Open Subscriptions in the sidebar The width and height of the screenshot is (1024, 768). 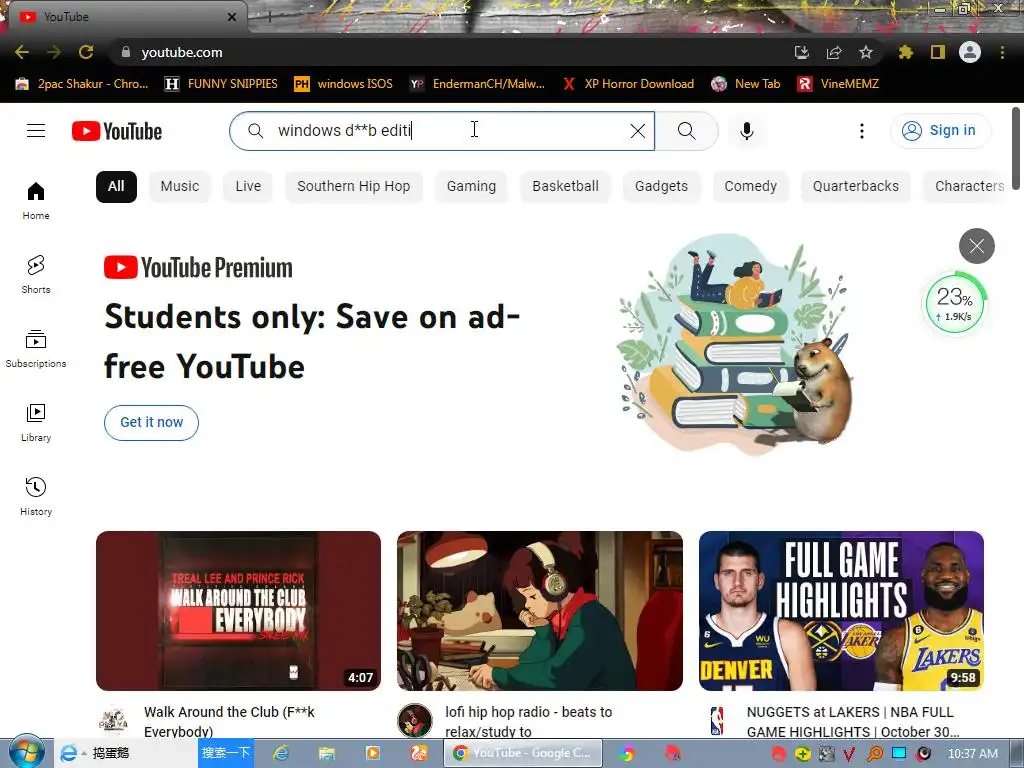pos(36,349)
